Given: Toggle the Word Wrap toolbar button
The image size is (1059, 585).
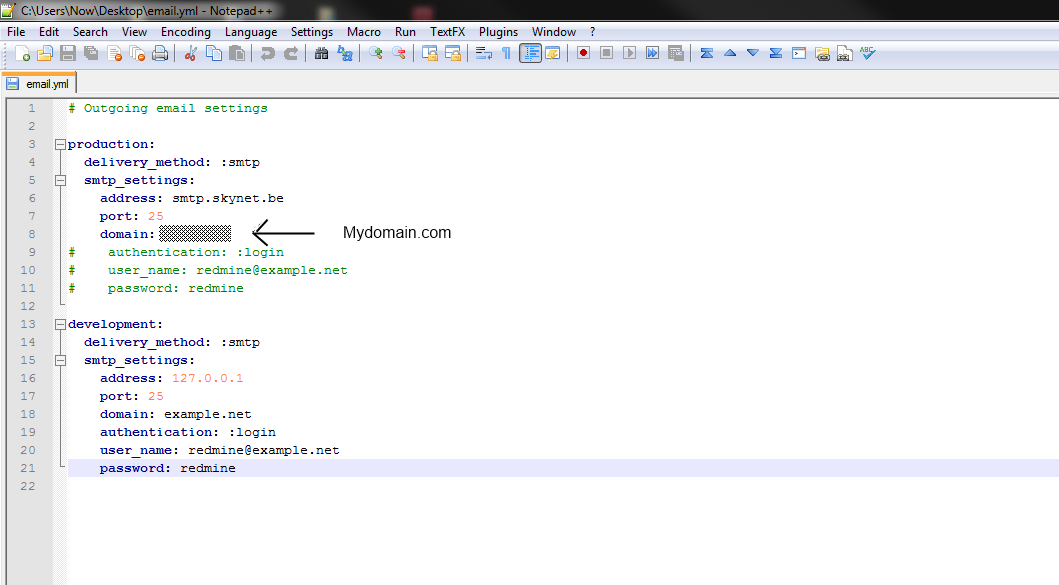Looking at the screenshot, I should click(484, 53).
